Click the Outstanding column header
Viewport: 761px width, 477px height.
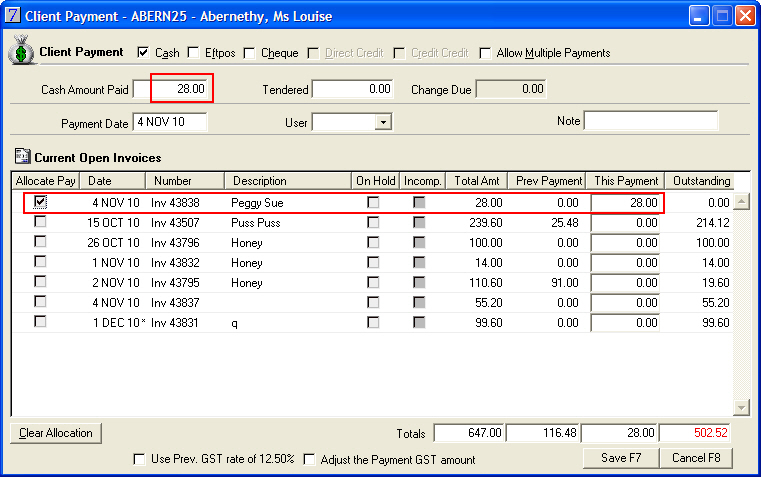699,181
